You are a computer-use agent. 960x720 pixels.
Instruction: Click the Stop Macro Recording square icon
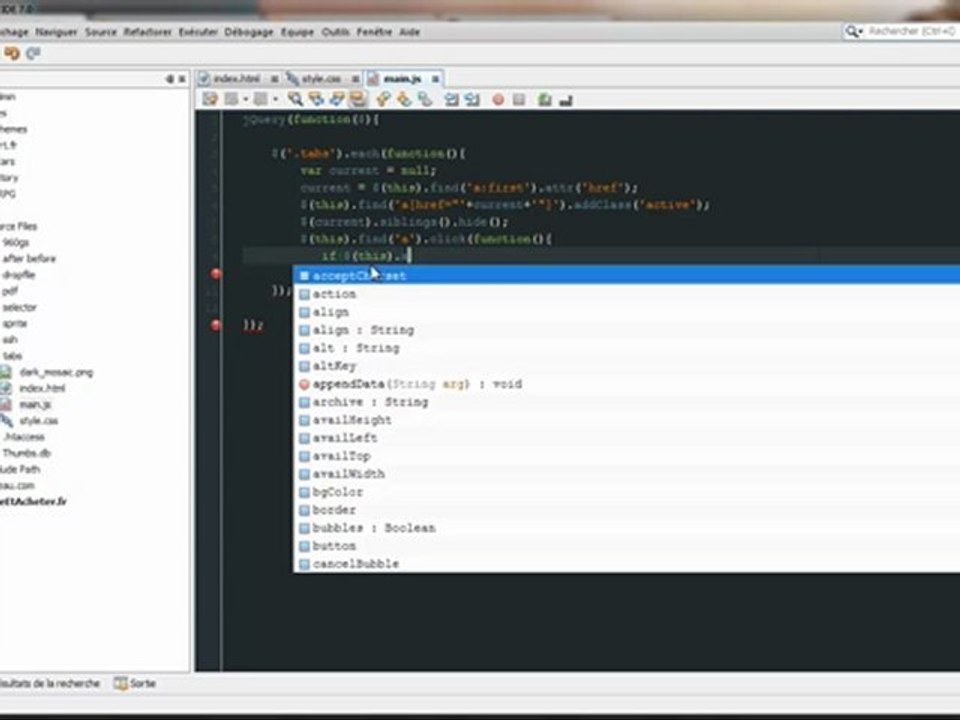pos(519,99)
